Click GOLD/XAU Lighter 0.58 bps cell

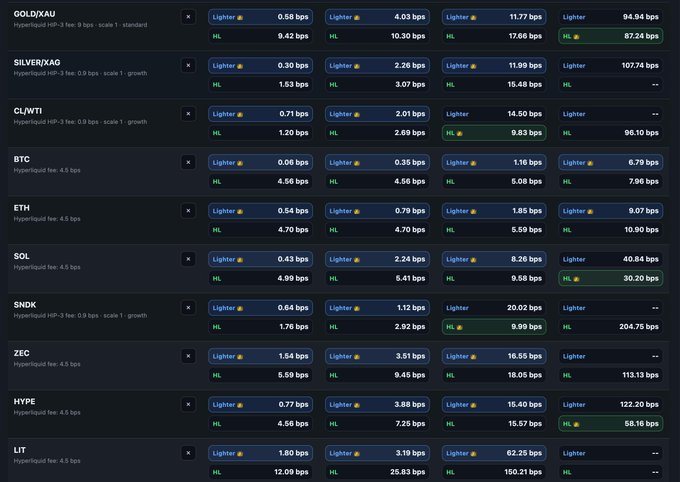coord(260,17)
